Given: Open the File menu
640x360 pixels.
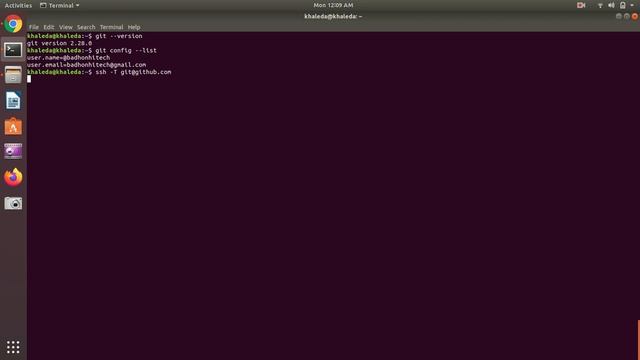Looking at the screenshot, I should 34,27.
